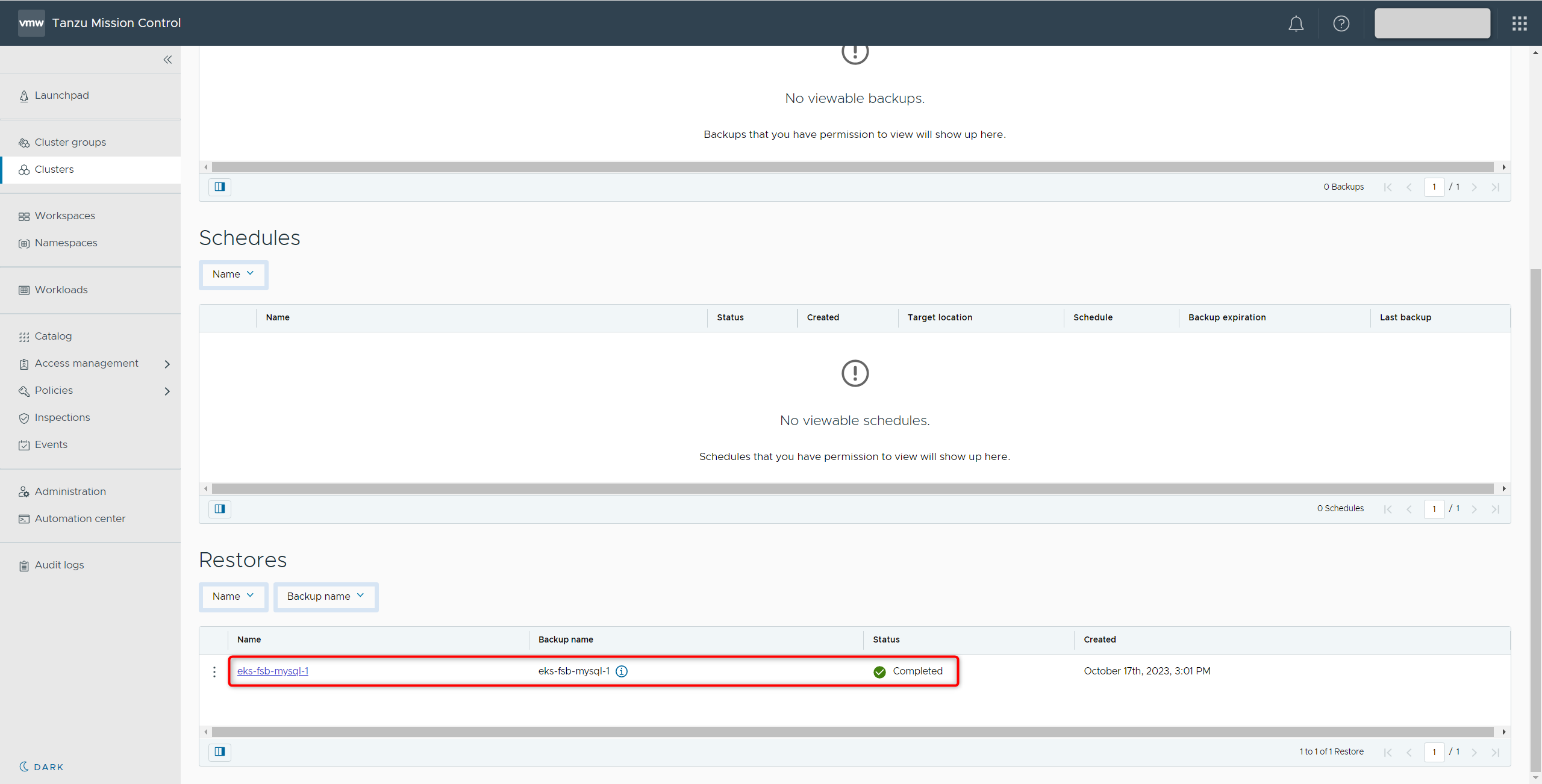Collapse the left navigation sidebar
Screen dimensions: 1542x784
click(x=167, y=60)
